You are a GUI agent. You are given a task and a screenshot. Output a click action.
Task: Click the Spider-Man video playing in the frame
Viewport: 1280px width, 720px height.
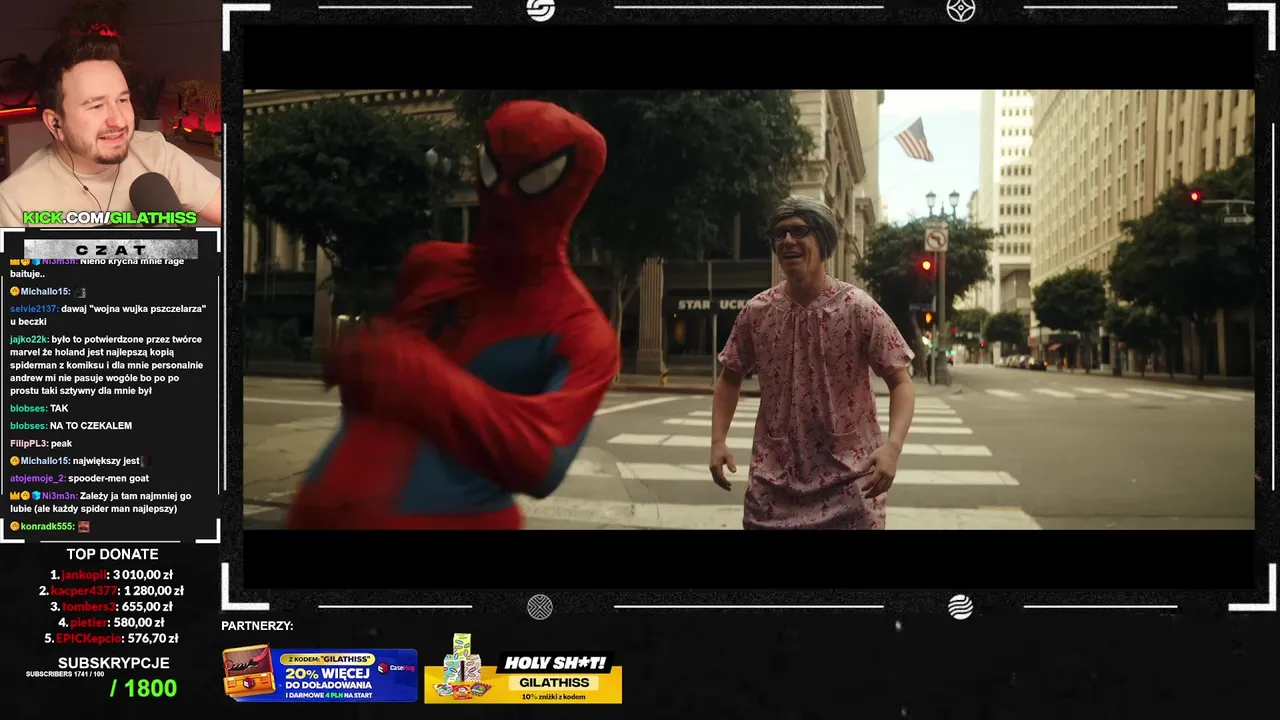click(x=748, y=309)
